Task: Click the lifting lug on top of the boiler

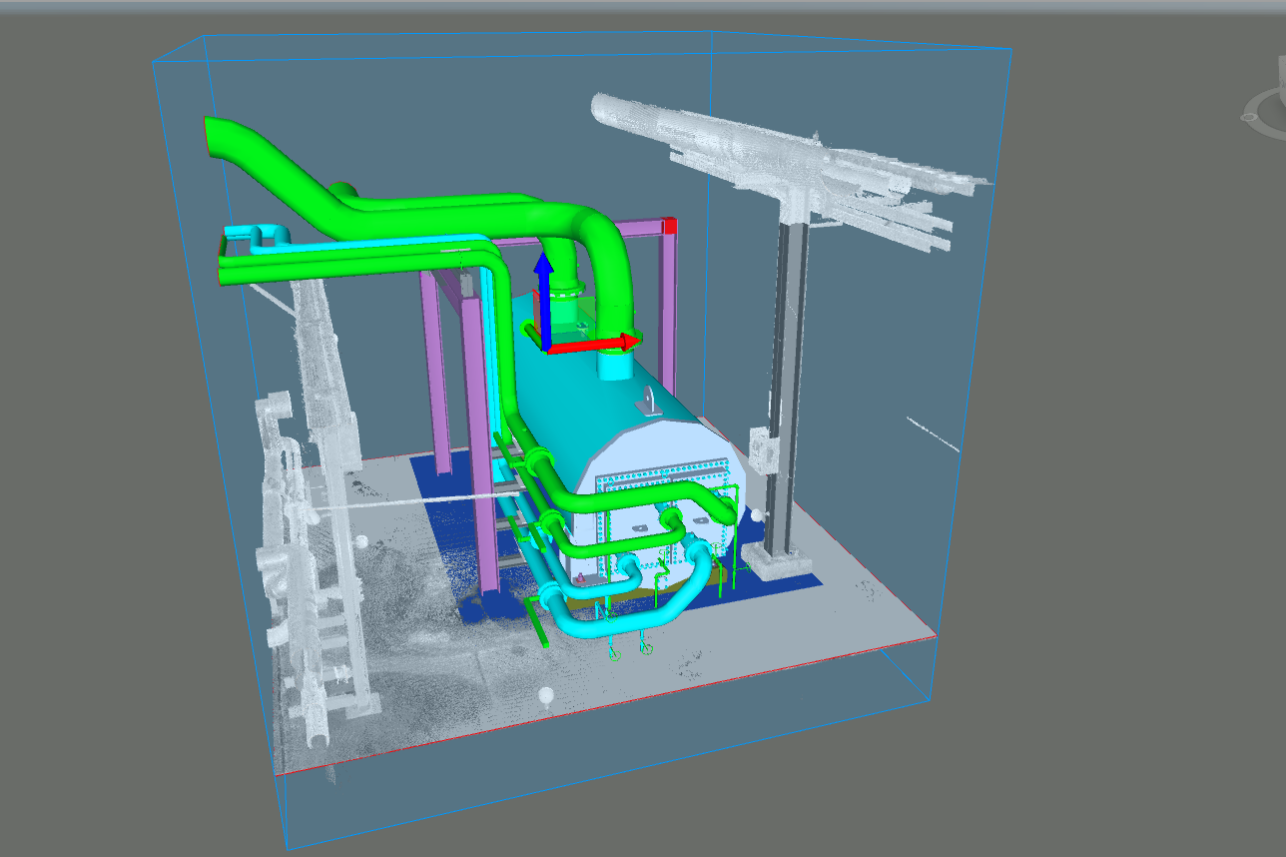Action: [x=650, y=400]
